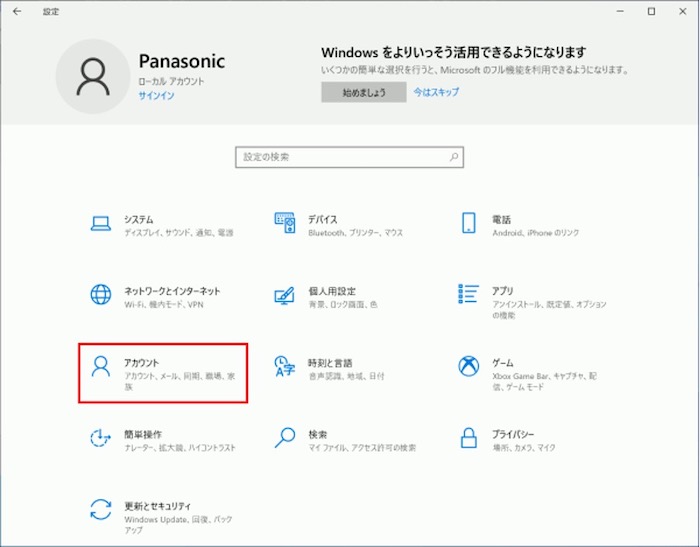Image resolution: width=700 pixels, height=547 pixels.
Task: Select the Phone (電話) icon
Action: pyautogui.click(x=468, y=223)
